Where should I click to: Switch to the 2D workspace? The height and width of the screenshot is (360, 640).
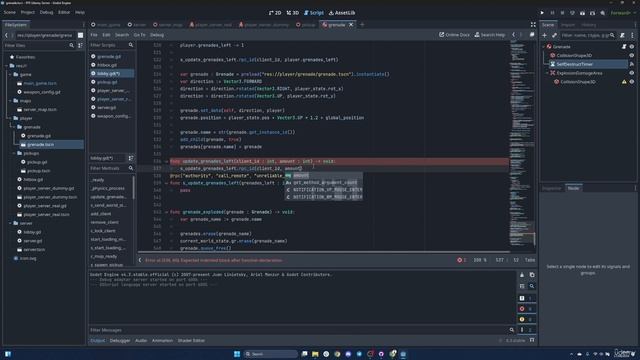[x=275, y=13]
